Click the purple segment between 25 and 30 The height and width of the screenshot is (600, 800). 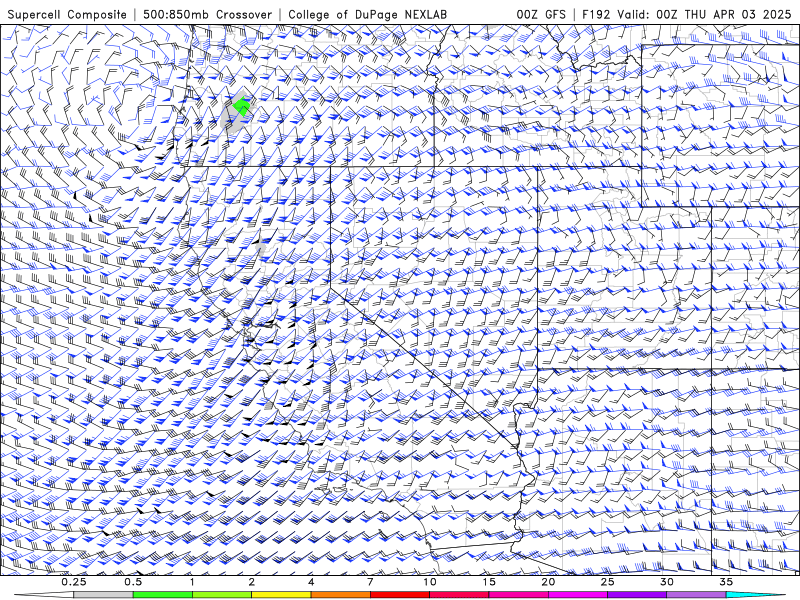[637, 595]
